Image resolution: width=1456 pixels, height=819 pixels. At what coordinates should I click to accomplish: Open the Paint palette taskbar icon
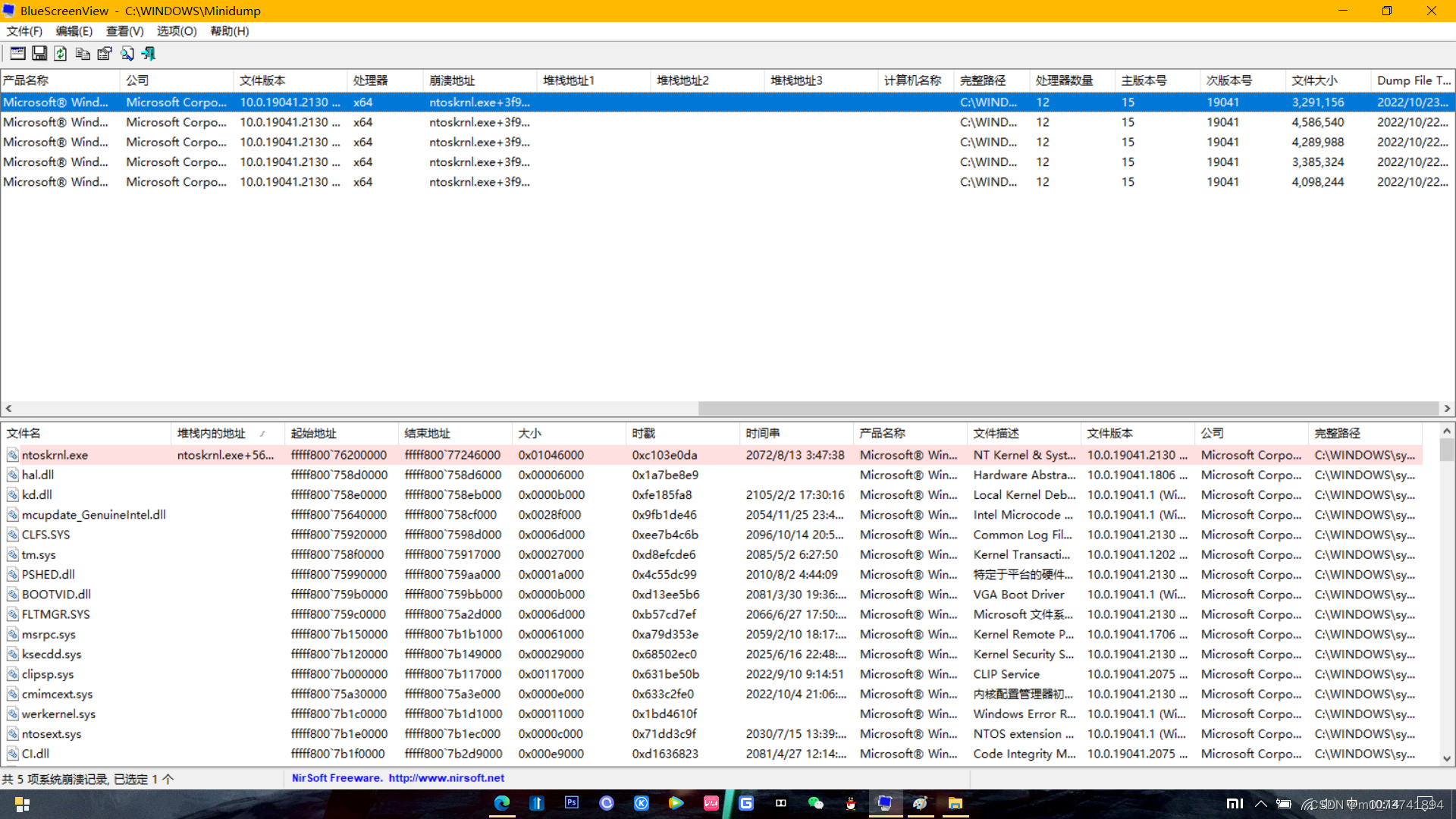[921, 803]
